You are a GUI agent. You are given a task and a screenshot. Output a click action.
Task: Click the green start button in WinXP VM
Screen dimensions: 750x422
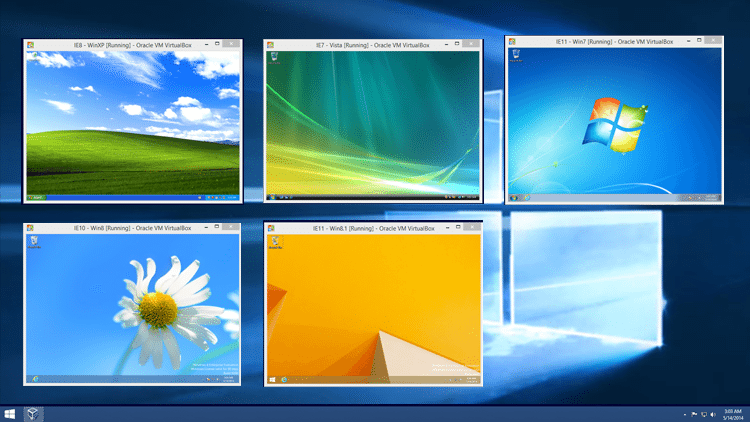pyautogui.click(x=36, y=197)
